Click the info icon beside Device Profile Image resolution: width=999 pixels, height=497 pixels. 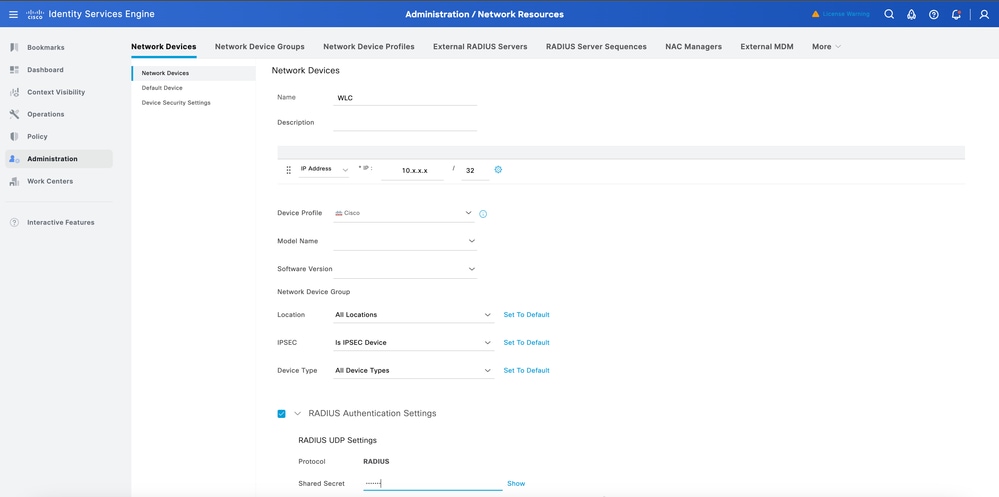pos(483,214)
